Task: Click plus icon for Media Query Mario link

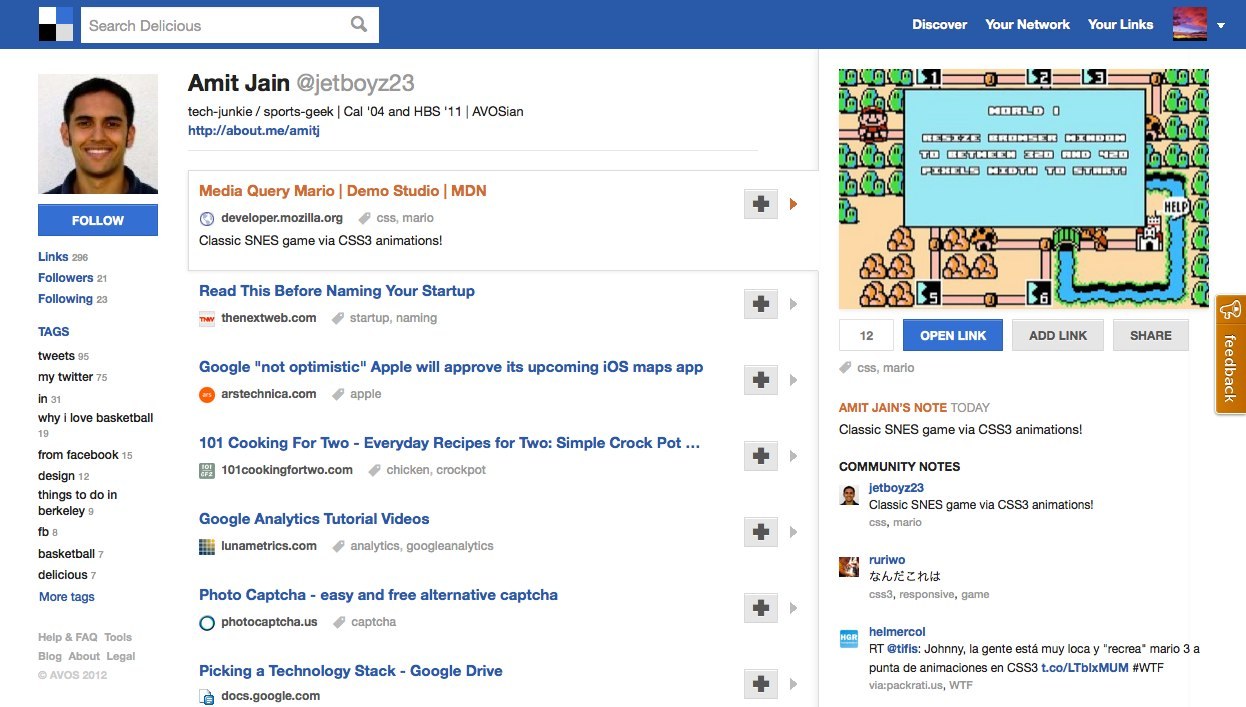Action: (x=761, y=204)
